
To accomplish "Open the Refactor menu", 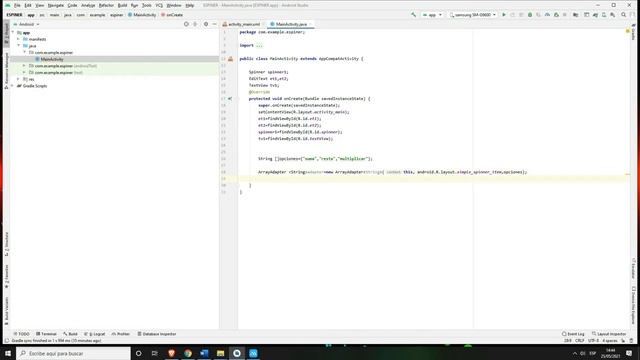I will (x=106, y=5).
